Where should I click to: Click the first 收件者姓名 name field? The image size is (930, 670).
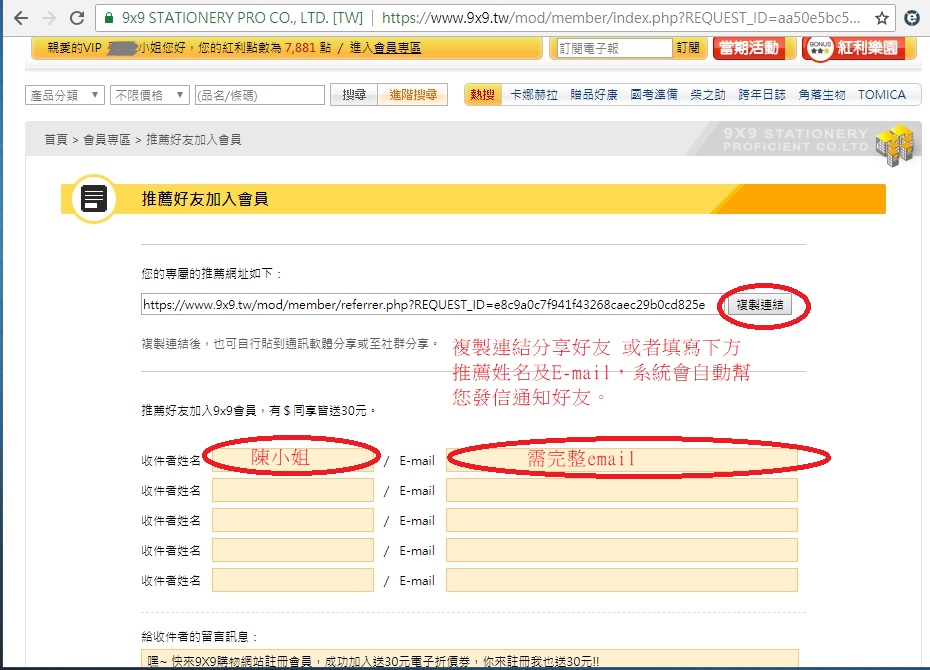(293, 460)
